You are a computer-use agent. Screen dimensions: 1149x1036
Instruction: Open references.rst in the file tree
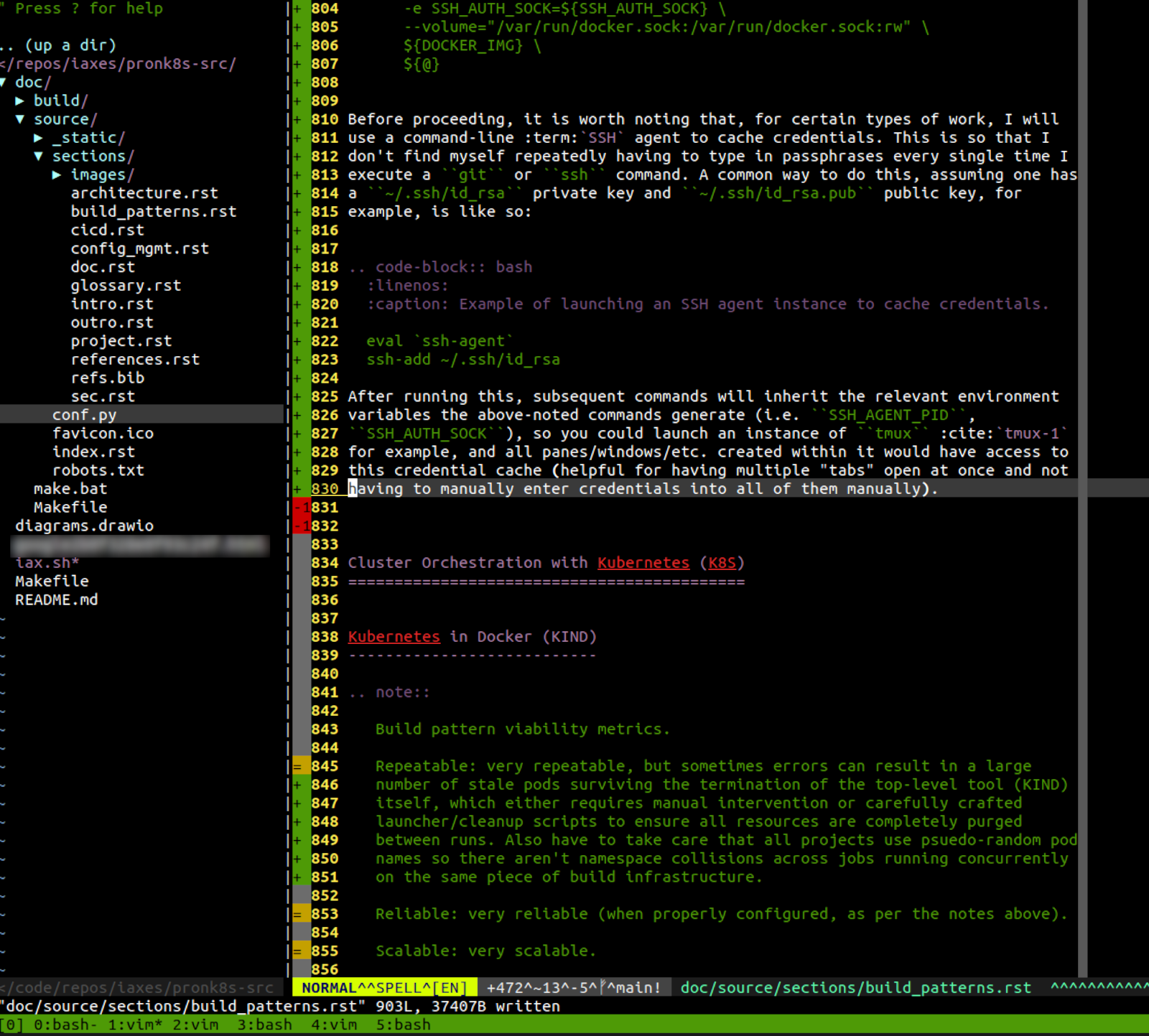click(135, 360)
